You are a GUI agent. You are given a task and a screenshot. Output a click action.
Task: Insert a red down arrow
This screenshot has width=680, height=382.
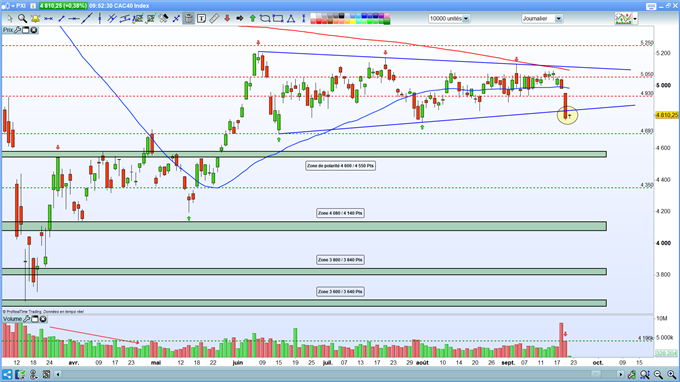click(227, 19)
